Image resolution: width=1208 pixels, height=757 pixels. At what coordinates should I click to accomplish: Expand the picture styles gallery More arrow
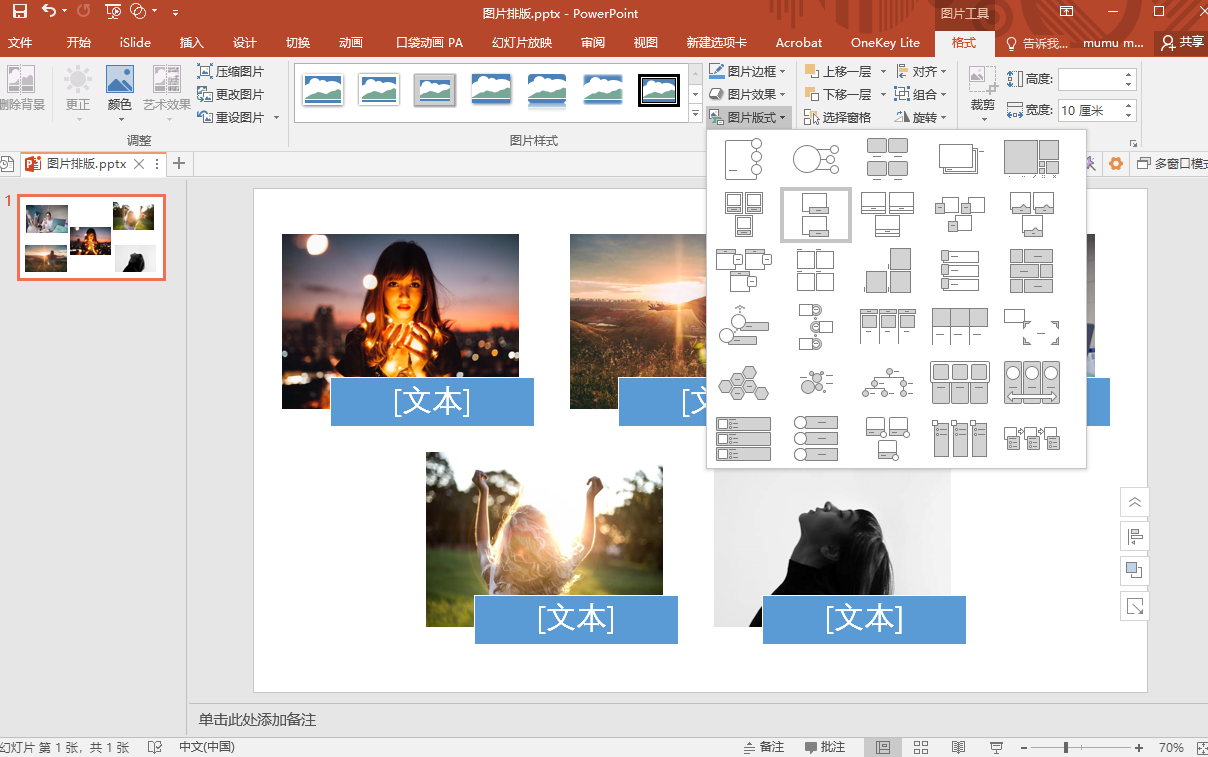click(x=695, y=114)
